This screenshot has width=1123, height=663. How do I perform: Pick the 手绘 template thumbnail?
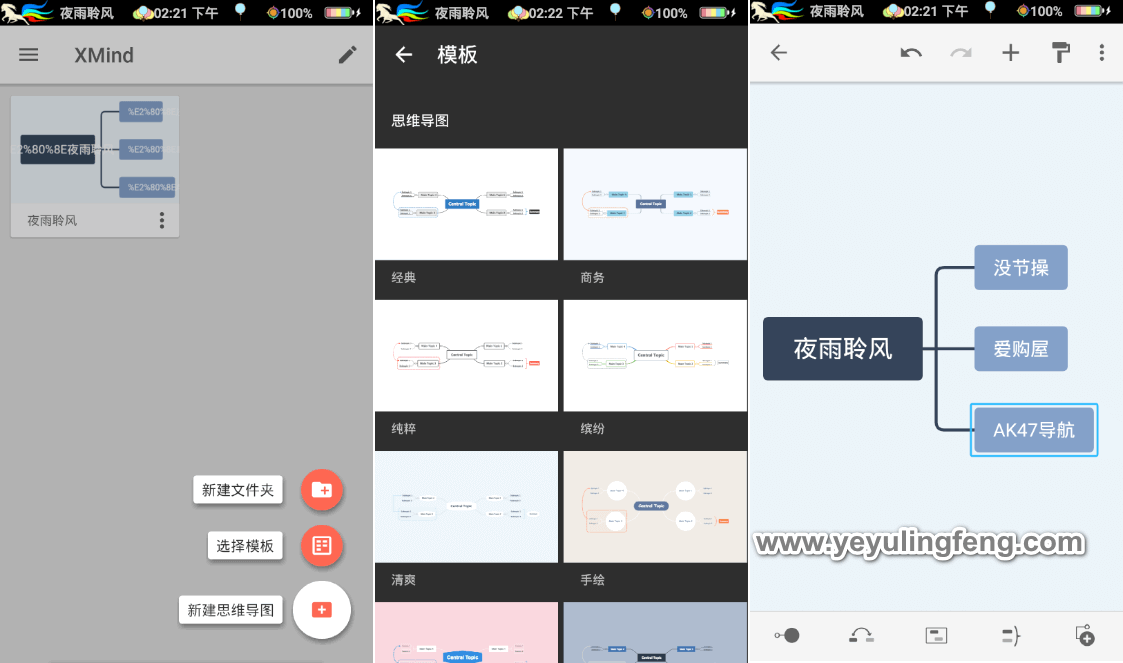(x=655, y=506)
